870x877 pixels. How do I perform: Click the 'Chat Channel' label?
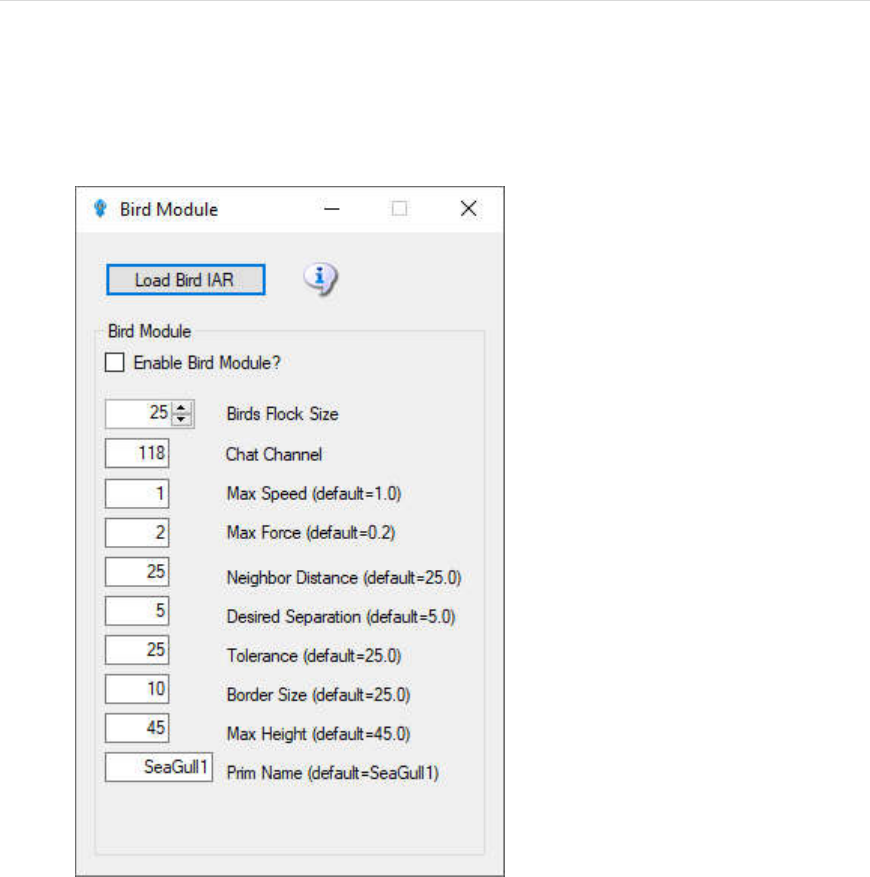(274, 454)
